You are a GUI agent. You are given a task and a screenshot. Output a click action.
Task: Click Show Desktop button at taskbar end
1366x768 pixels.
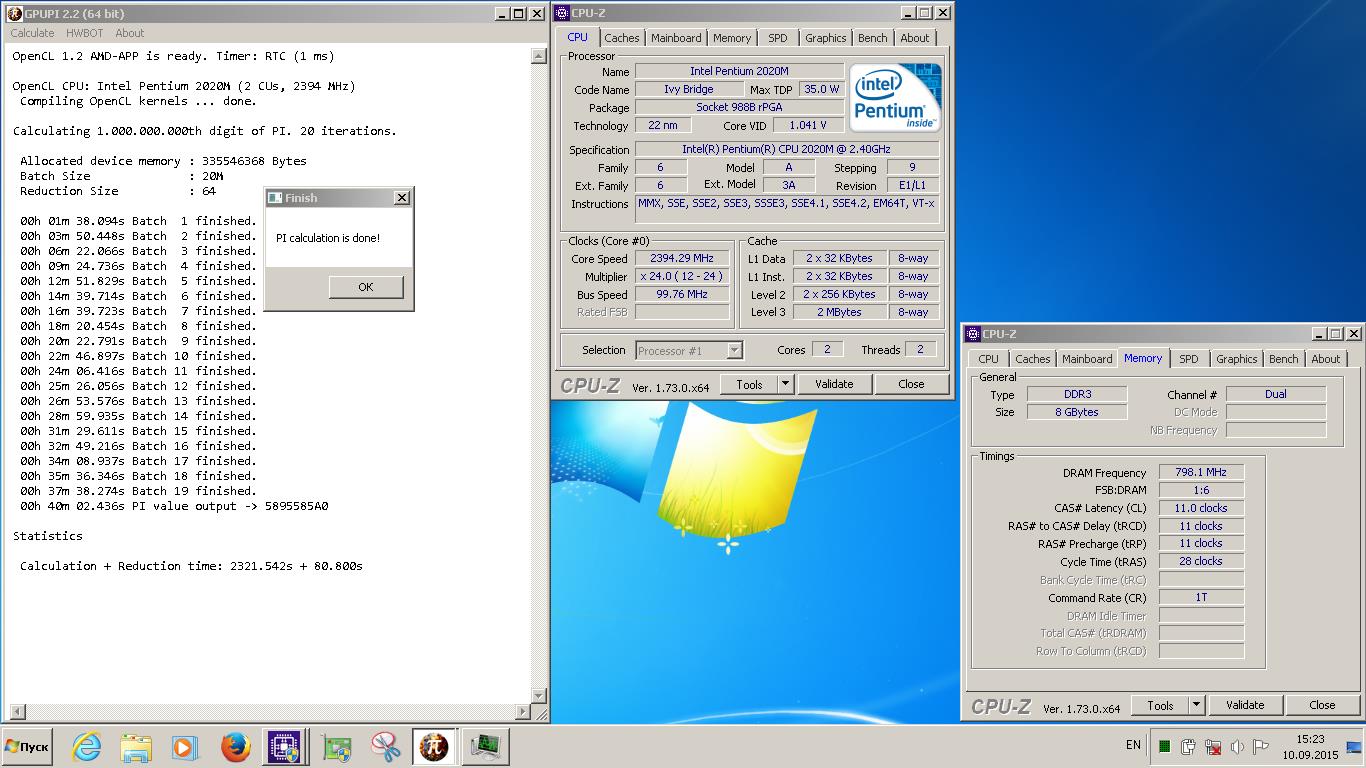(1354, 747)
